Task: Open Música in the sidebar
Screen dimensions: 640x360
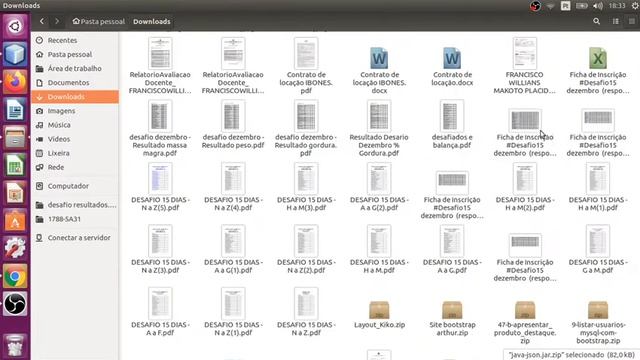Action: point(75,125)
